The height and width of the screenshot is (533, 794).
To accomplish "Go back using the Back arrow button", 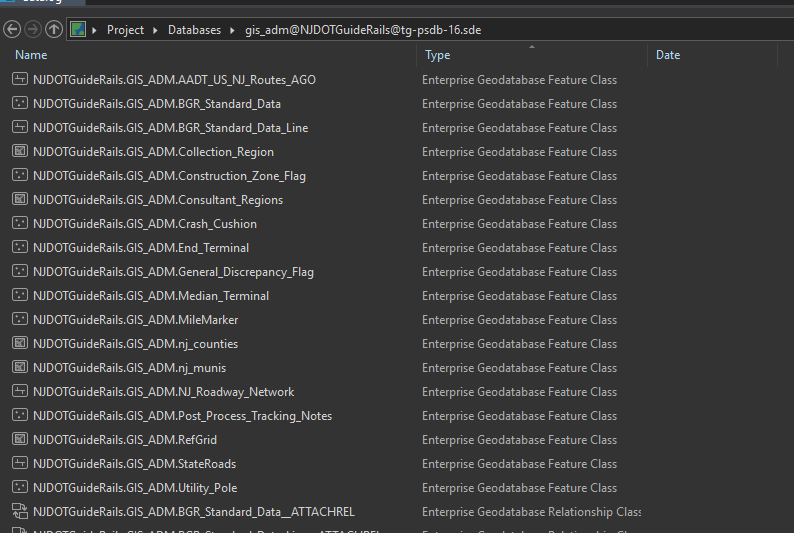I will pos(12,29).
